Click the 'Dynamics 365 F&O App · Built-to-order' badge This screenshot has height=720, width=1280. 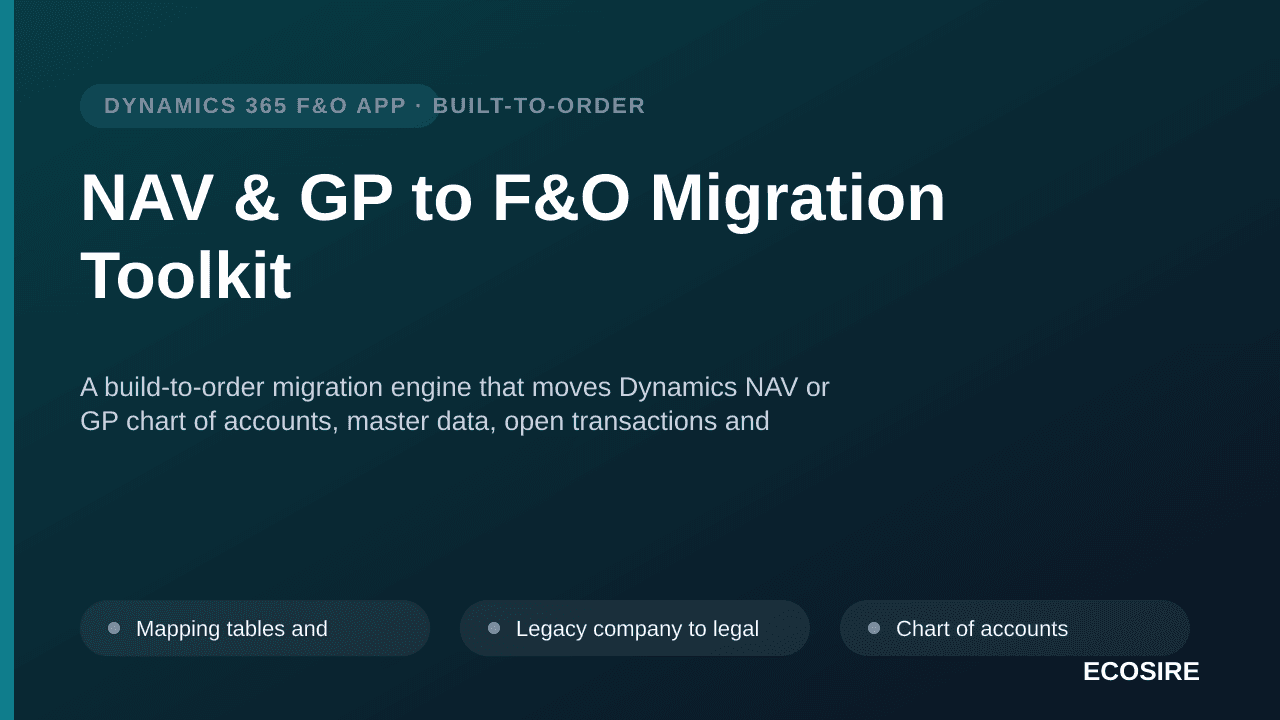[260, 106]
